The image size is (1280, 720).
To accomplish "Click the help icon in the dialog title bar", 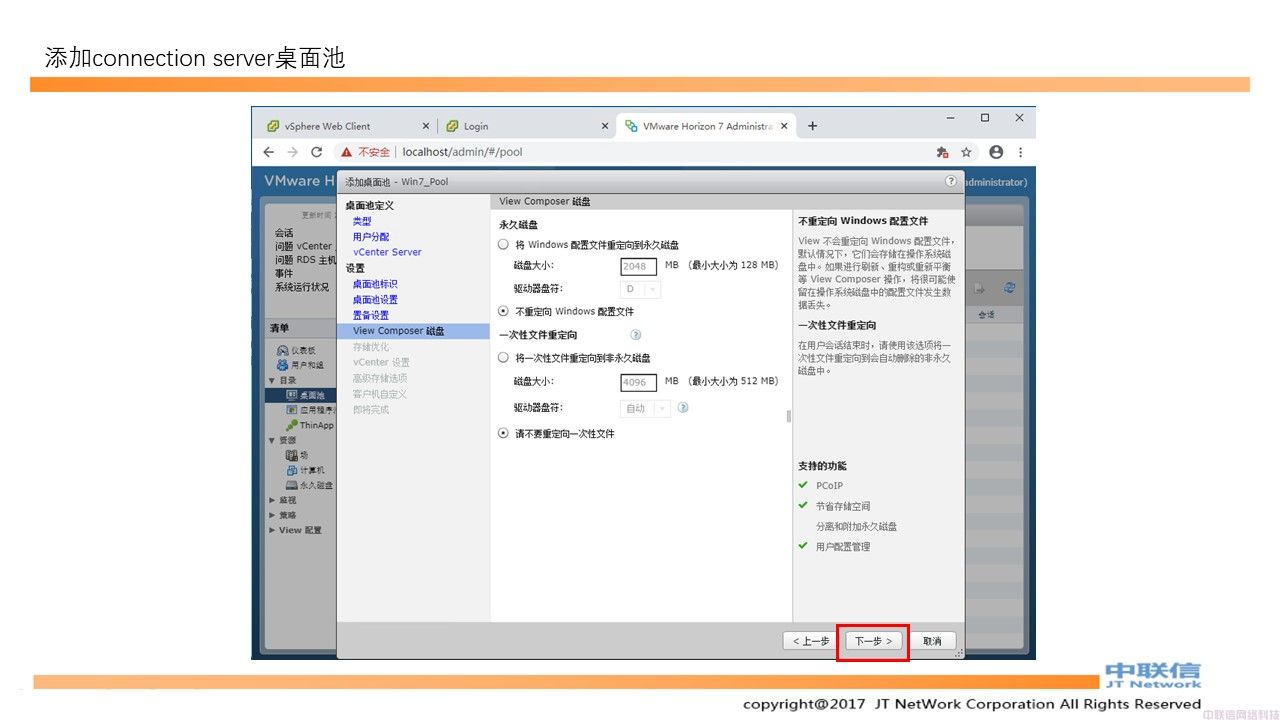I will [950, 181].
